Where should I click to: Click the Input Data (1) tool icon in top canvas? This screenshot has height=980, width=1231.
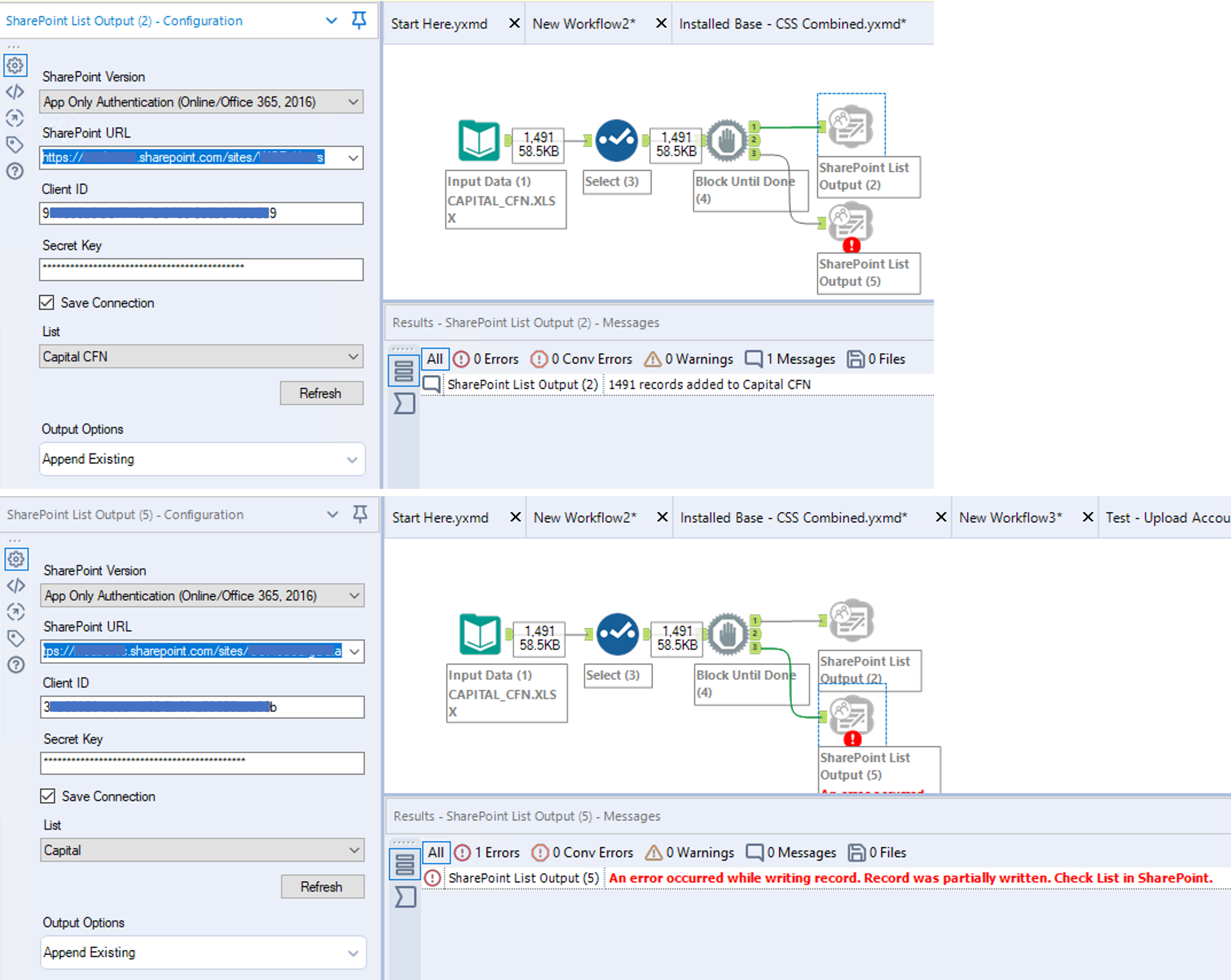[479, 140]
